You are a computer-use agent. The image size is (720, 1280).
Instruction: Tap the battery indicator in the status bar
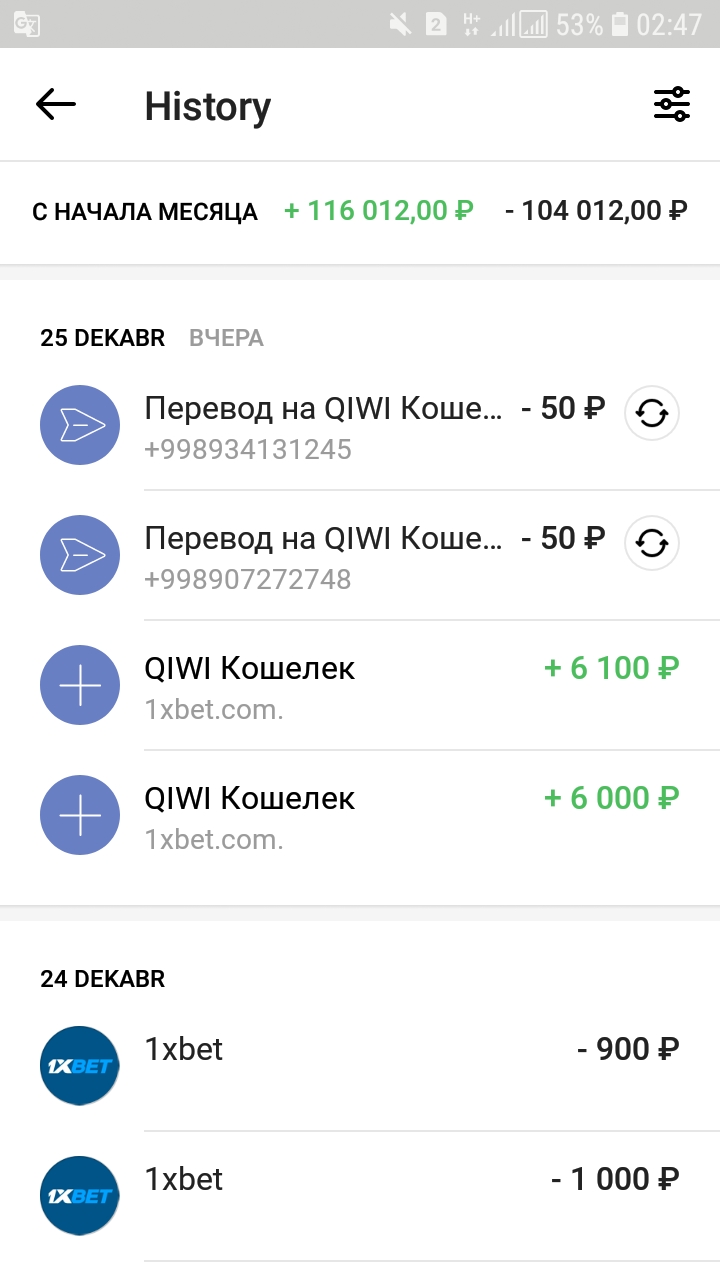[620, 24]
